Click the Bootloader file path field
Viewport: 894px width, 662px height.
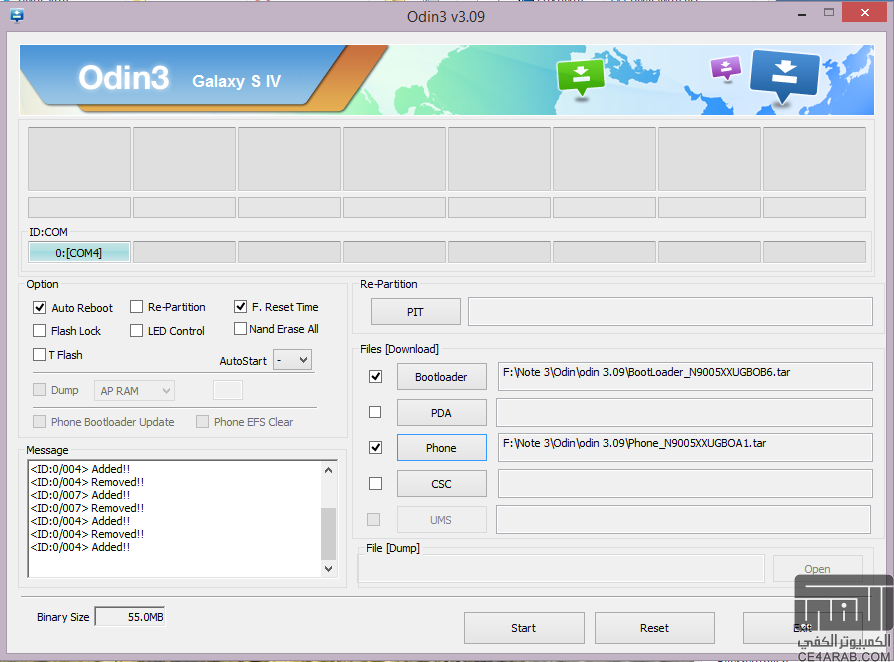[685, 377]
